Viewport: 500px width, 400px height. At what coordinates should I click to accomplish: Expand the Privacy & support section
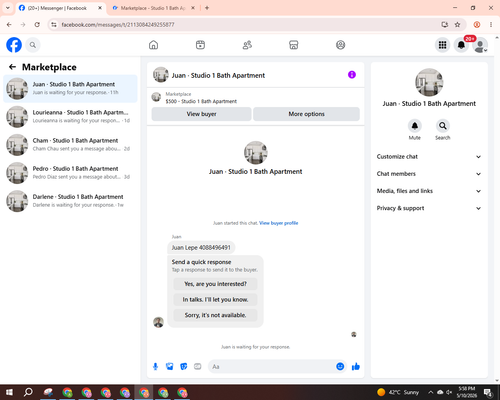[429, 208]
